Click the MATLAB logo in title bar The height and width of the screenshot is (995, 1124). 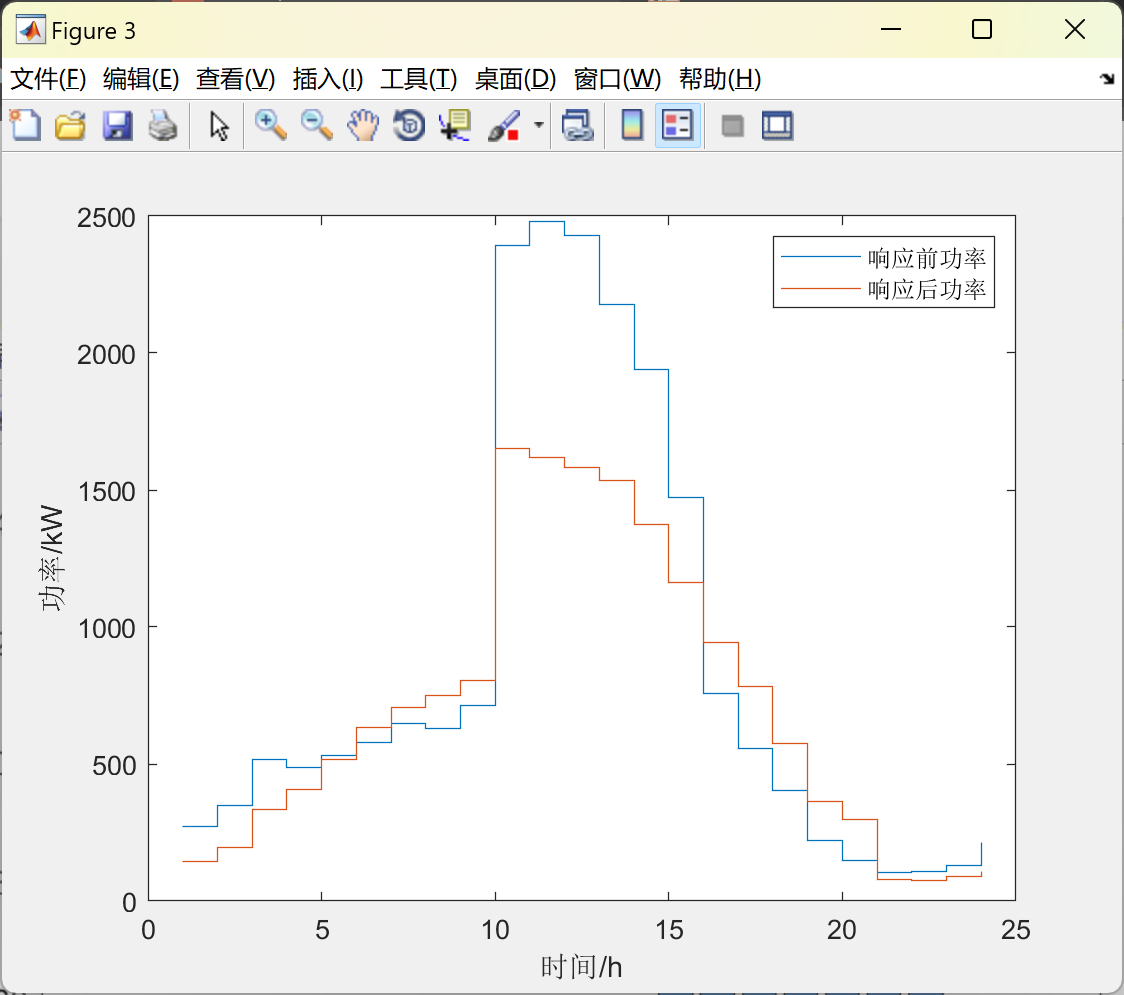click(30, 30)
